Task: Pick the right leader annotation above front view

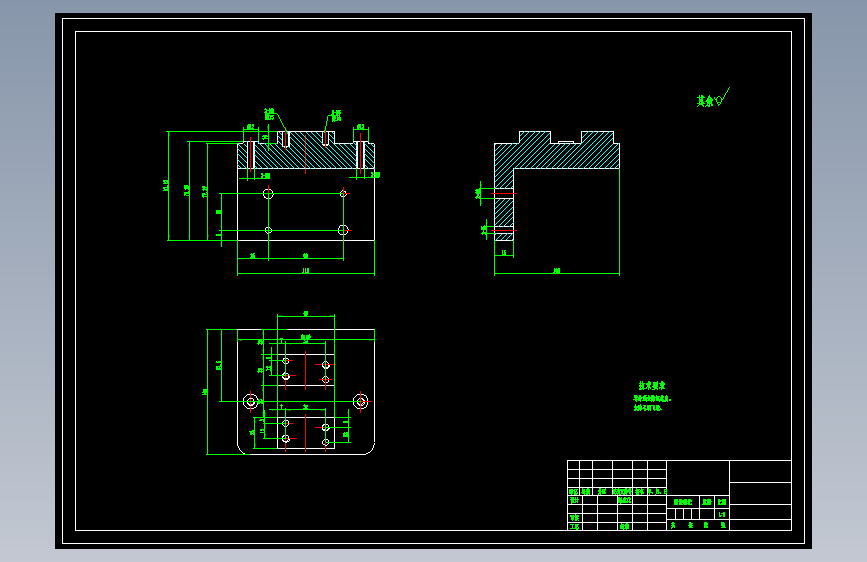Action: click(x=336, y=116)
